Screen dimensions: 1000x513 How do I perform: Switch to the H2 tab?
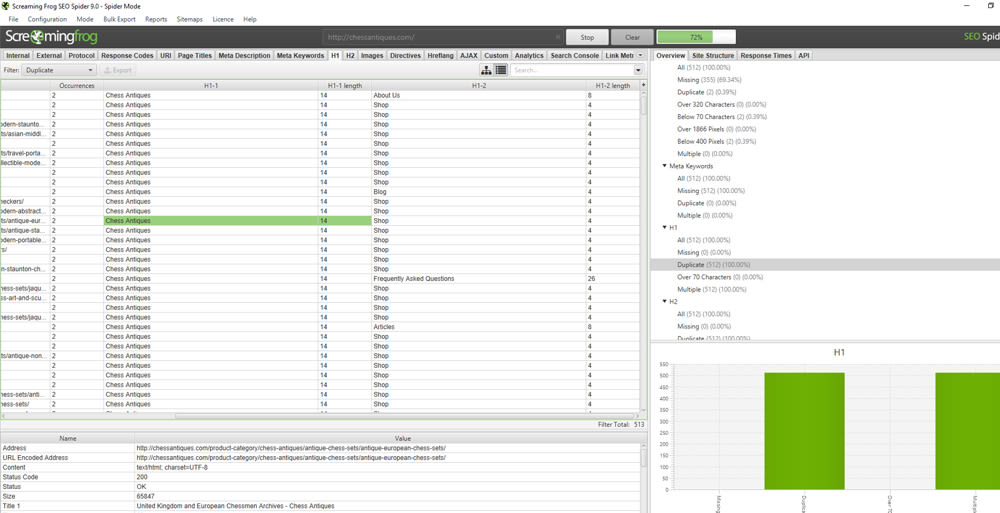pyautogui.click(x=350, y=56)
